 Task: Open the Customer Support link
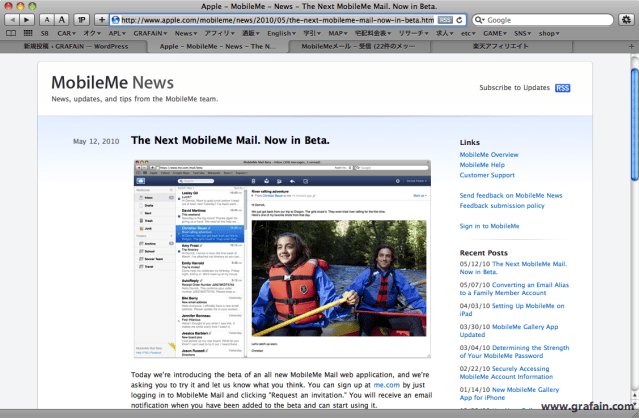[x=487, y=175]
